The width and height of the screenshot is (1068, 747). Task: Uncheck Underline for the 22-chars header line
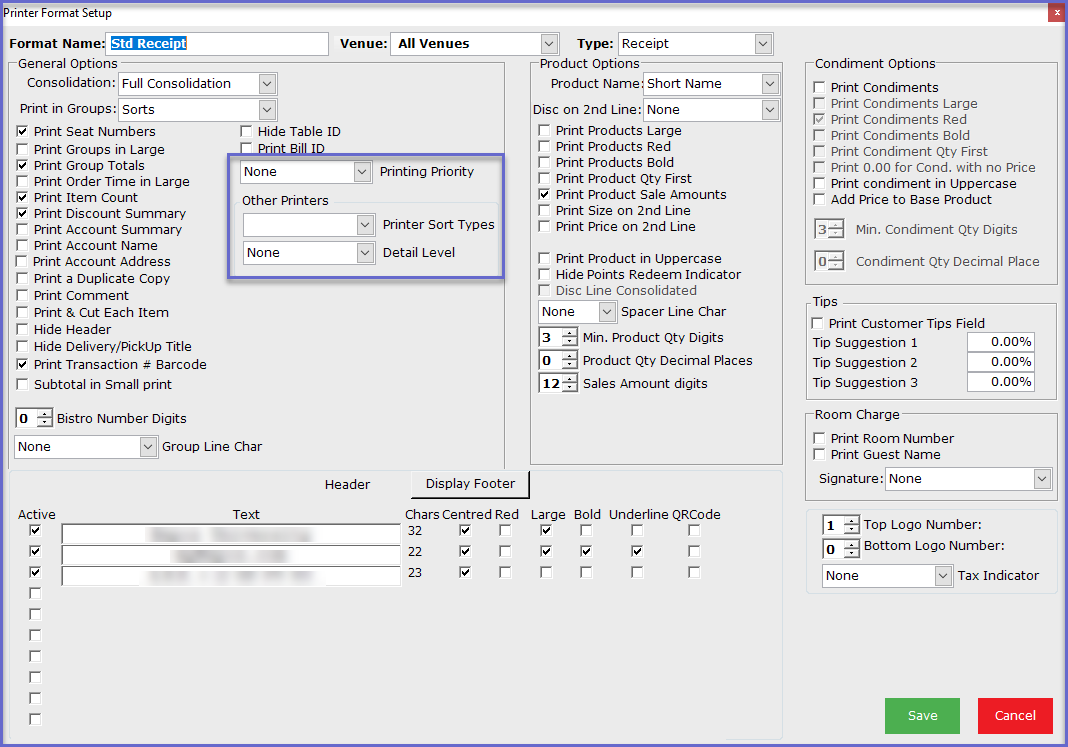[x=637, y=552]
